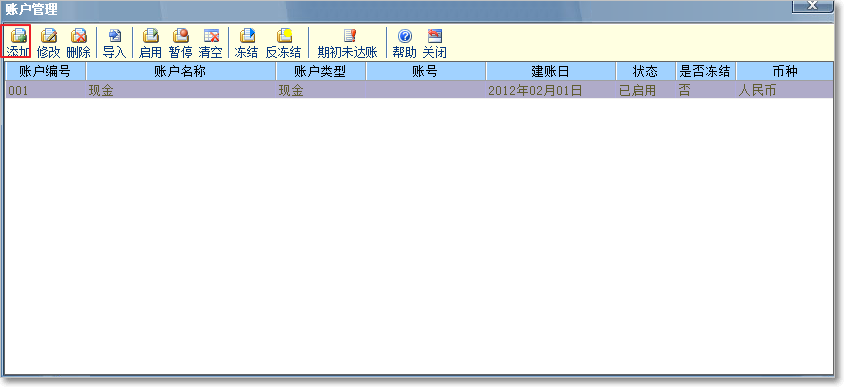The width and height of the screenshot is (844, 387).
Task: Click the 建账日 column header
Action: coord(551,71)
